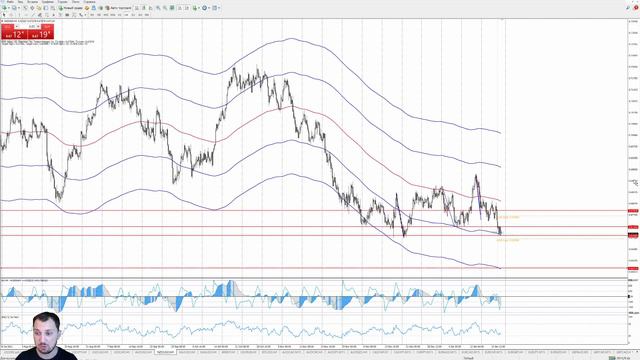Click the red Buy price button showing 19

point(40,34)
